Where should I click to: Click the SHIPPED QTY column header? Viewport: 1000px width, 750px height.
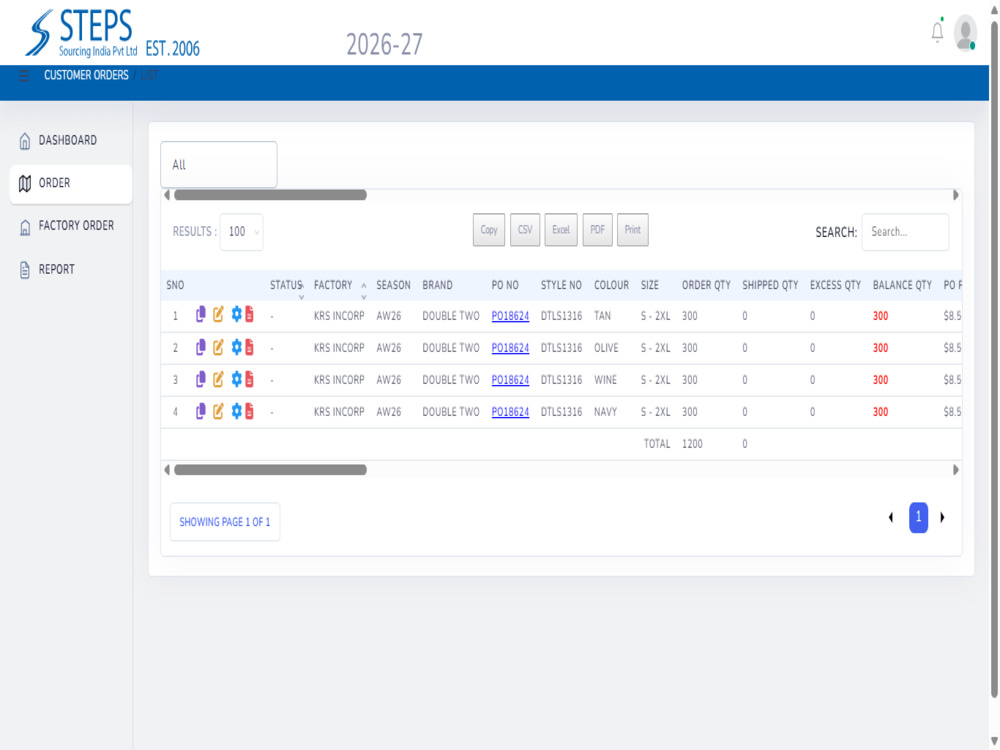point(770,285)
